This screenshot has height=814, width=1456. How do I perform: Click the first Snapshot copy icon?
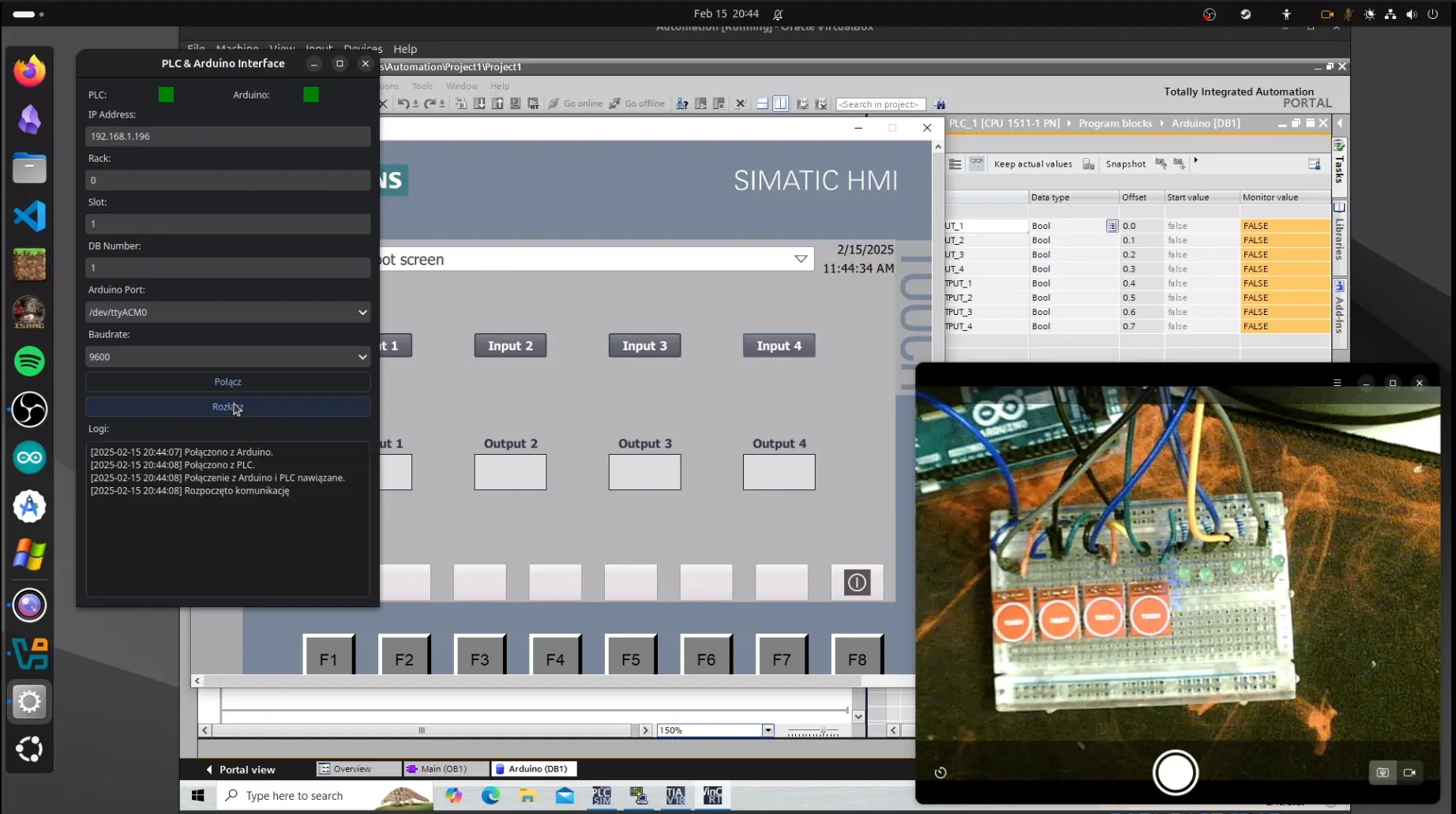tap(1161, 163)
